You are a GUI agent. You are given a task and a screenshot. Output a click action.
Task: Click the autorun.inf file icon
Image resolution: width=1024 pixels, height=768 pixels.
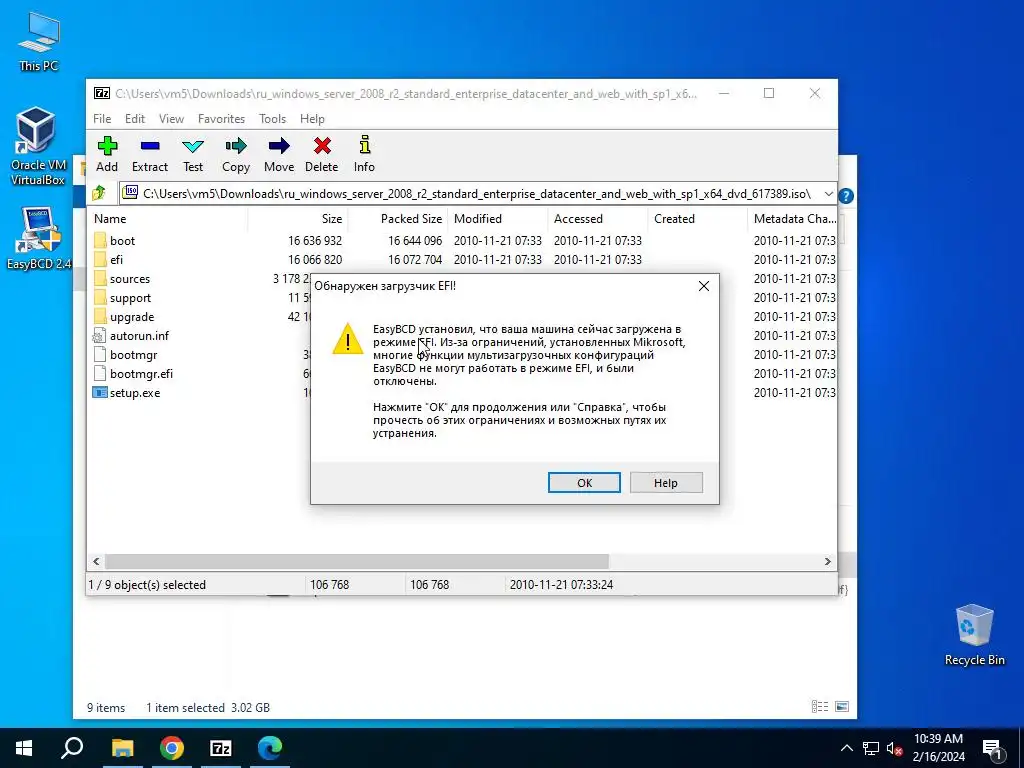[99, 336]
